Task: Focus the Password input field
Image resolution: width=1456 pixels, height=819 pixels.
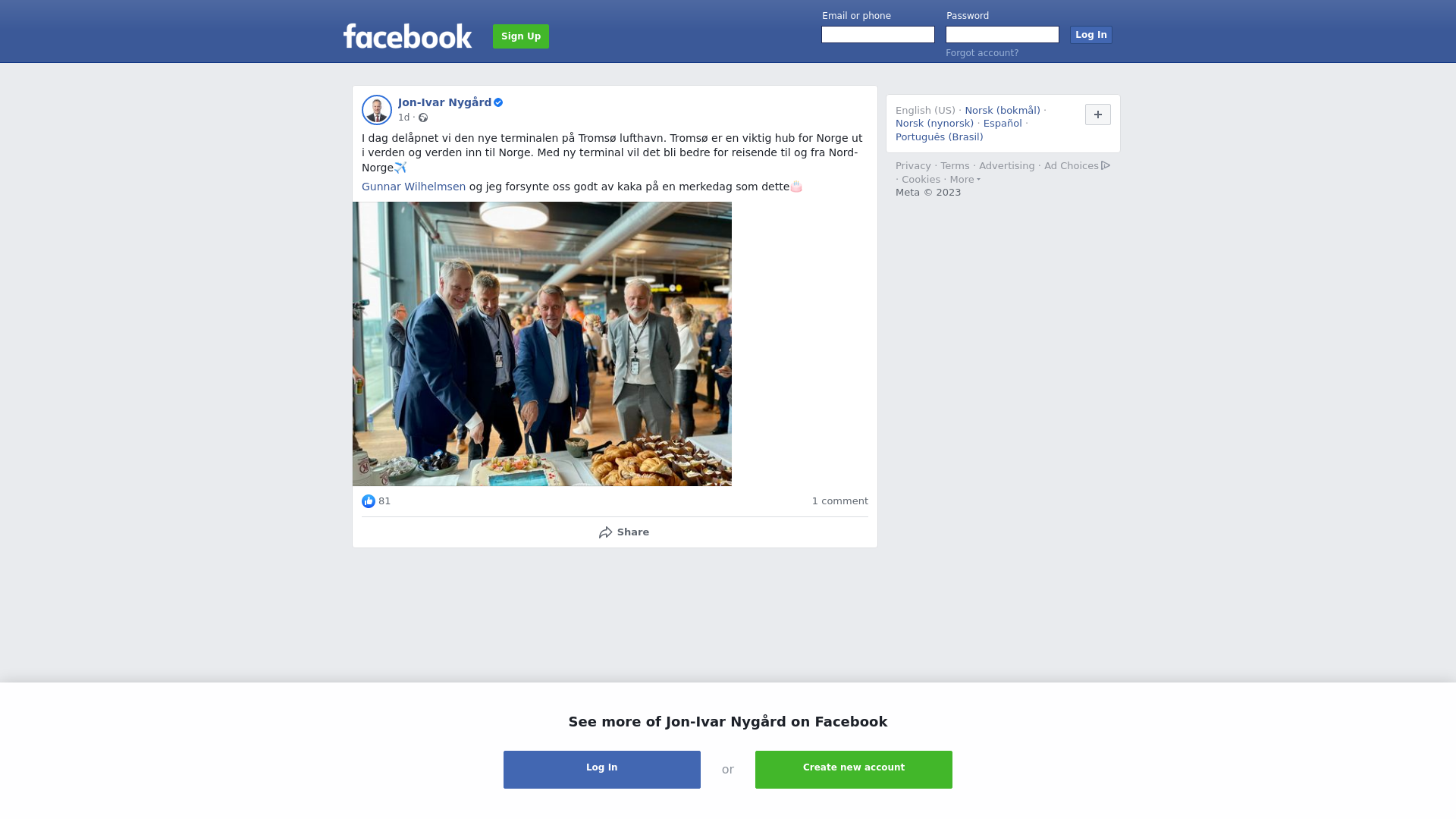Action: pos(1003,35)
